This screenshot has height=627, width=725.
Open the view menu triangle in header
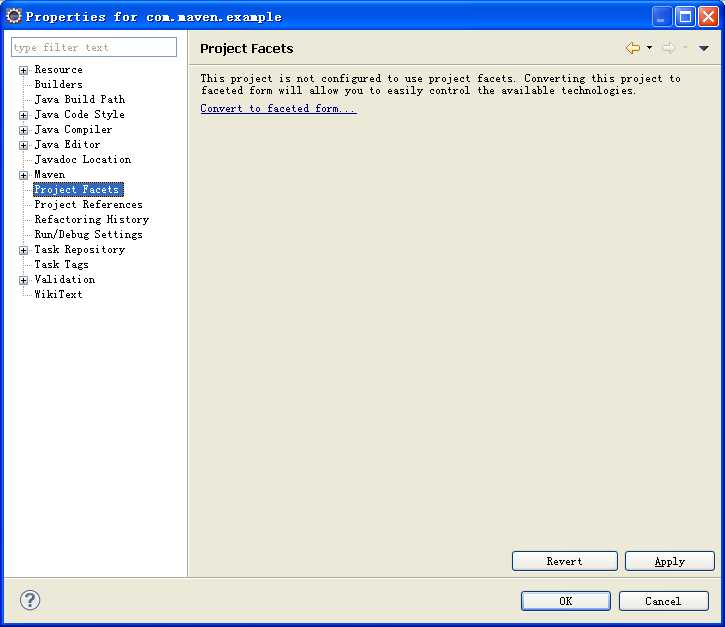coord(704,48)
